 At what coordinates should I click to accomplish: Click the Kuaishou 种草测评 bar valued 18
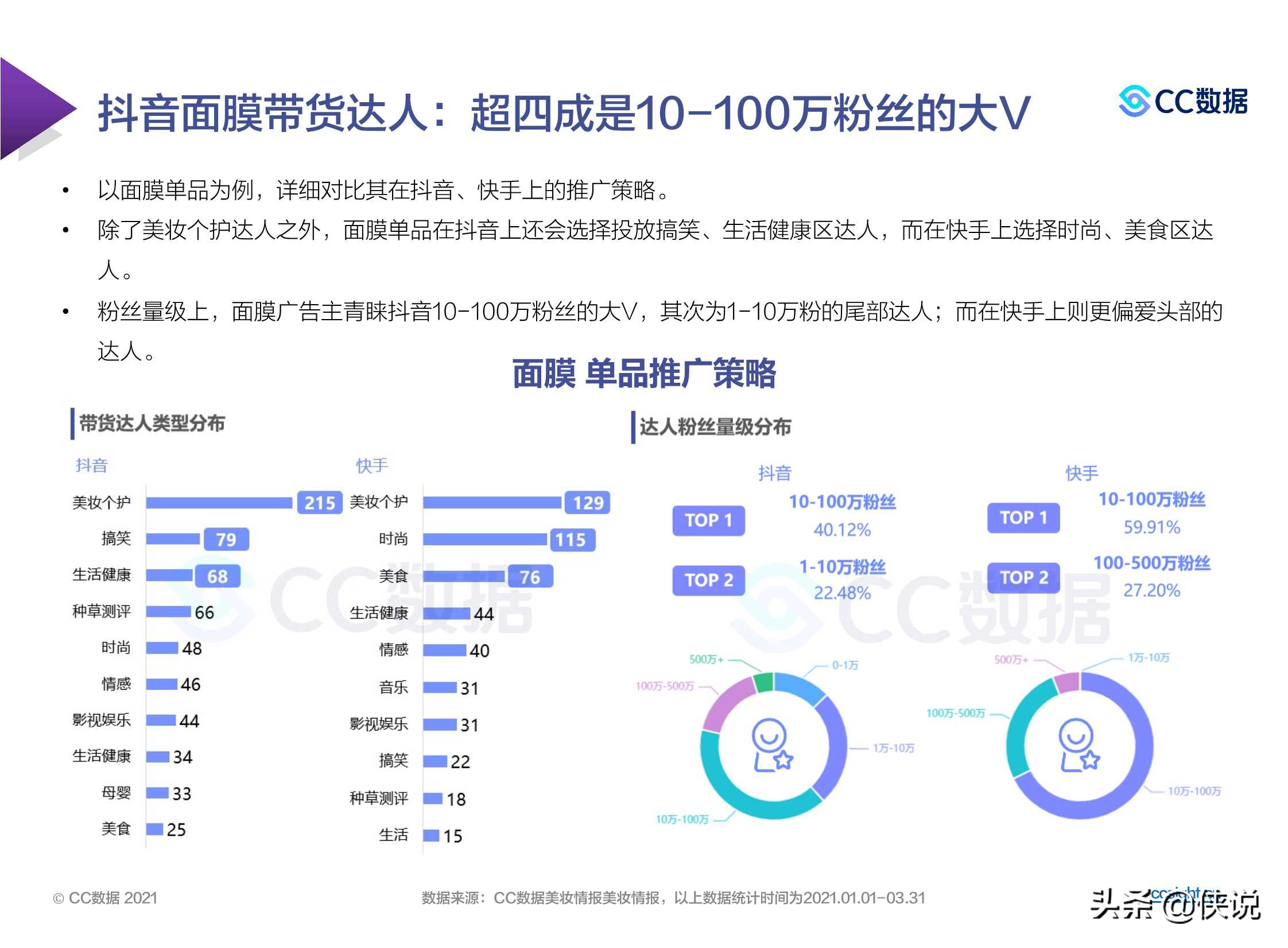tap(433, 798)
